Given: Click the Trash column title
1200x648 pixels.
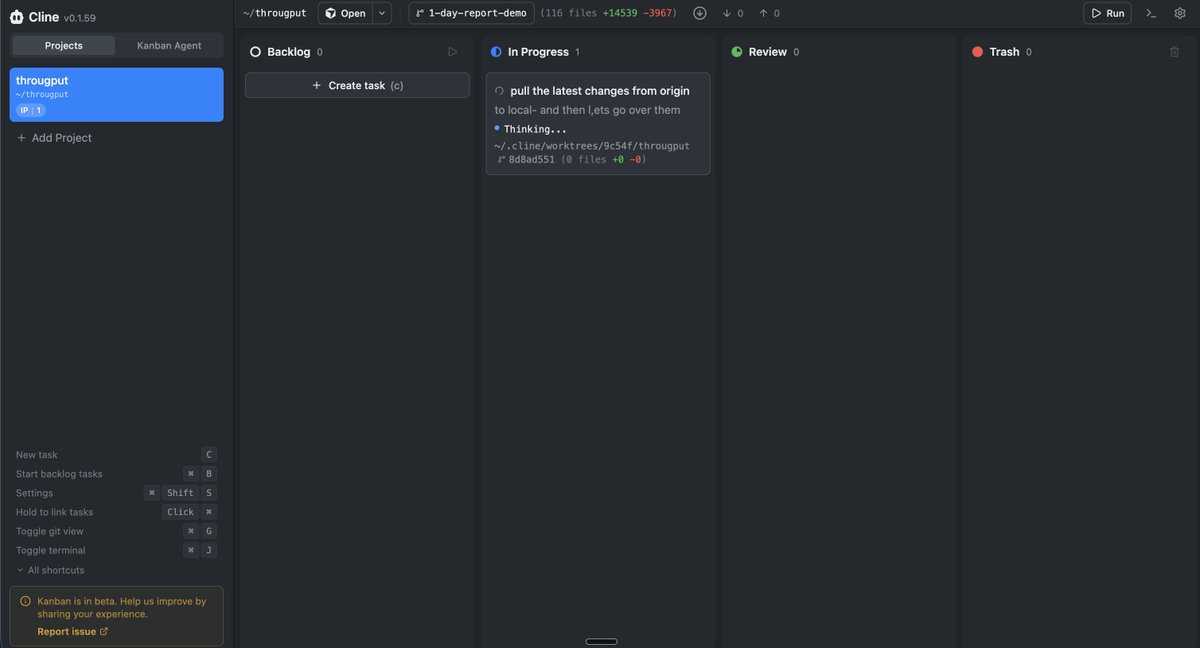Looking at the screenshot, I should tap(1004, 52).
